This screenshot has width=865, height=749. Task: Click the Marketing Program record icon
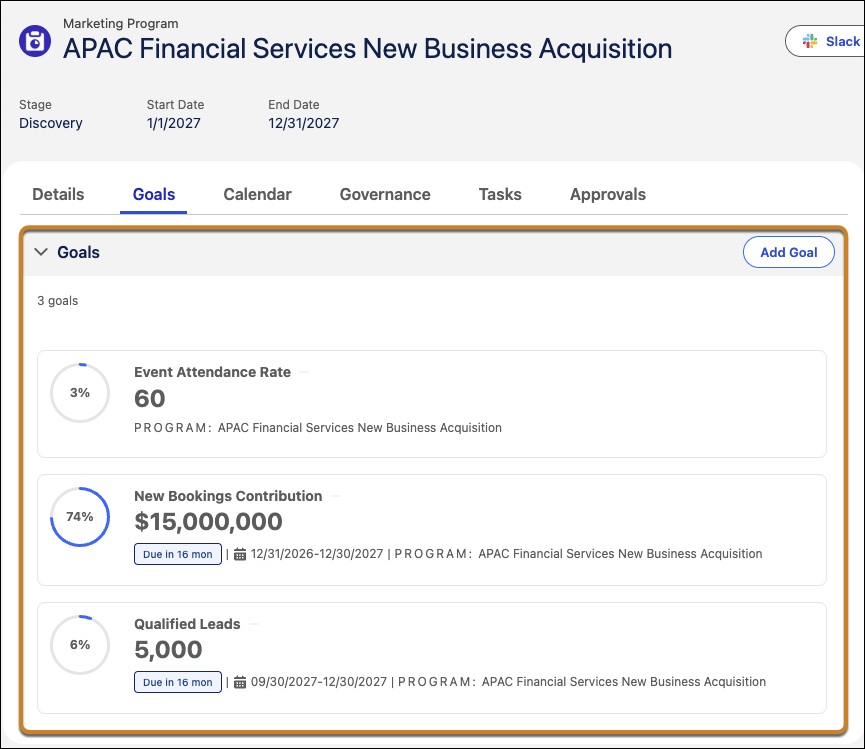(35, 41)
